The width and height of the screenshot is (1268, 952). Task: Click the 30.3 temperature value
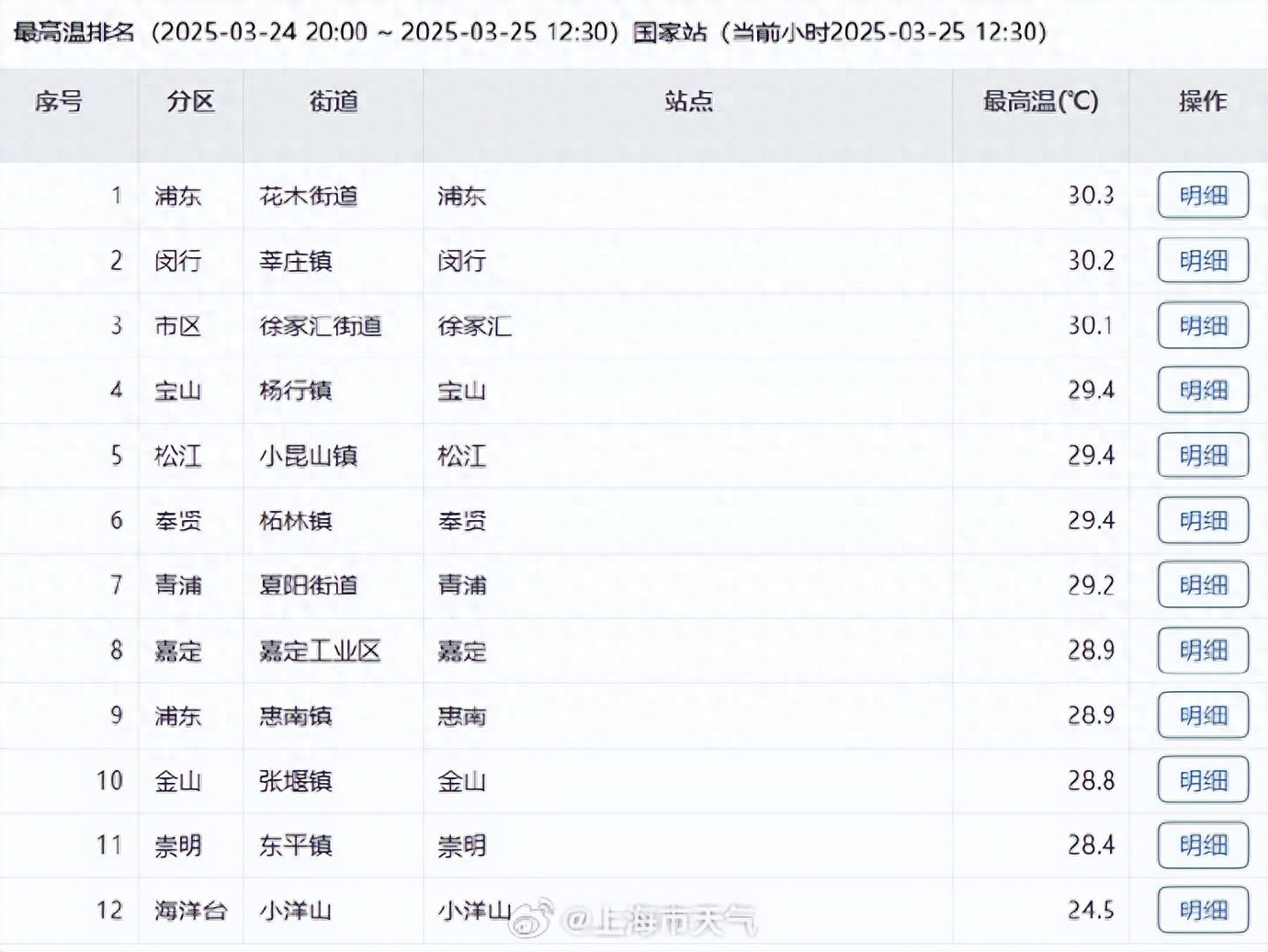pos(1091,195)
